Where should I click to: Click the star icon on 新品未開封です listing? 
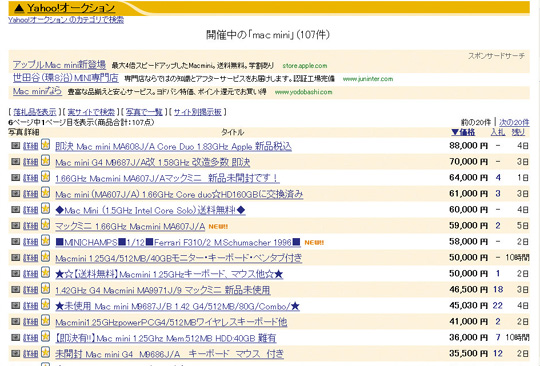(x=45, y=176)
